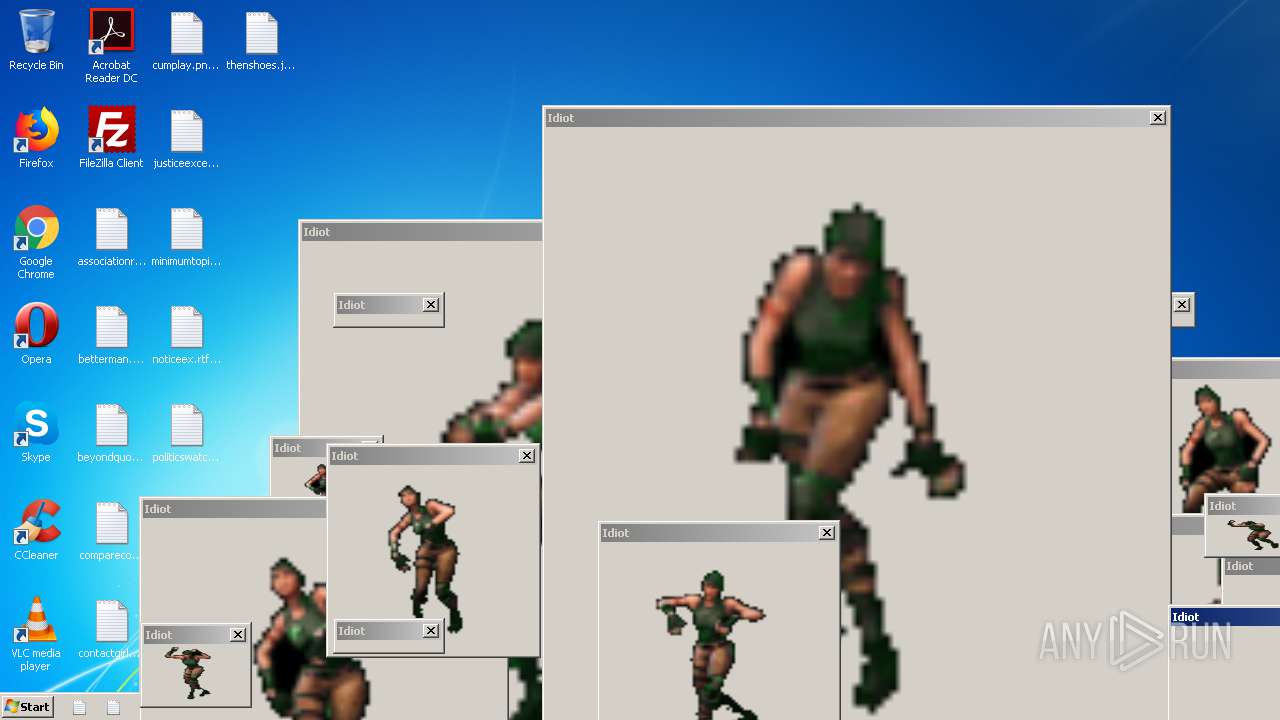Launch the CCleaner desktop shortcut
Image resolution: width=1280 pixels, height=720 pixels.
tap(36, 530)
